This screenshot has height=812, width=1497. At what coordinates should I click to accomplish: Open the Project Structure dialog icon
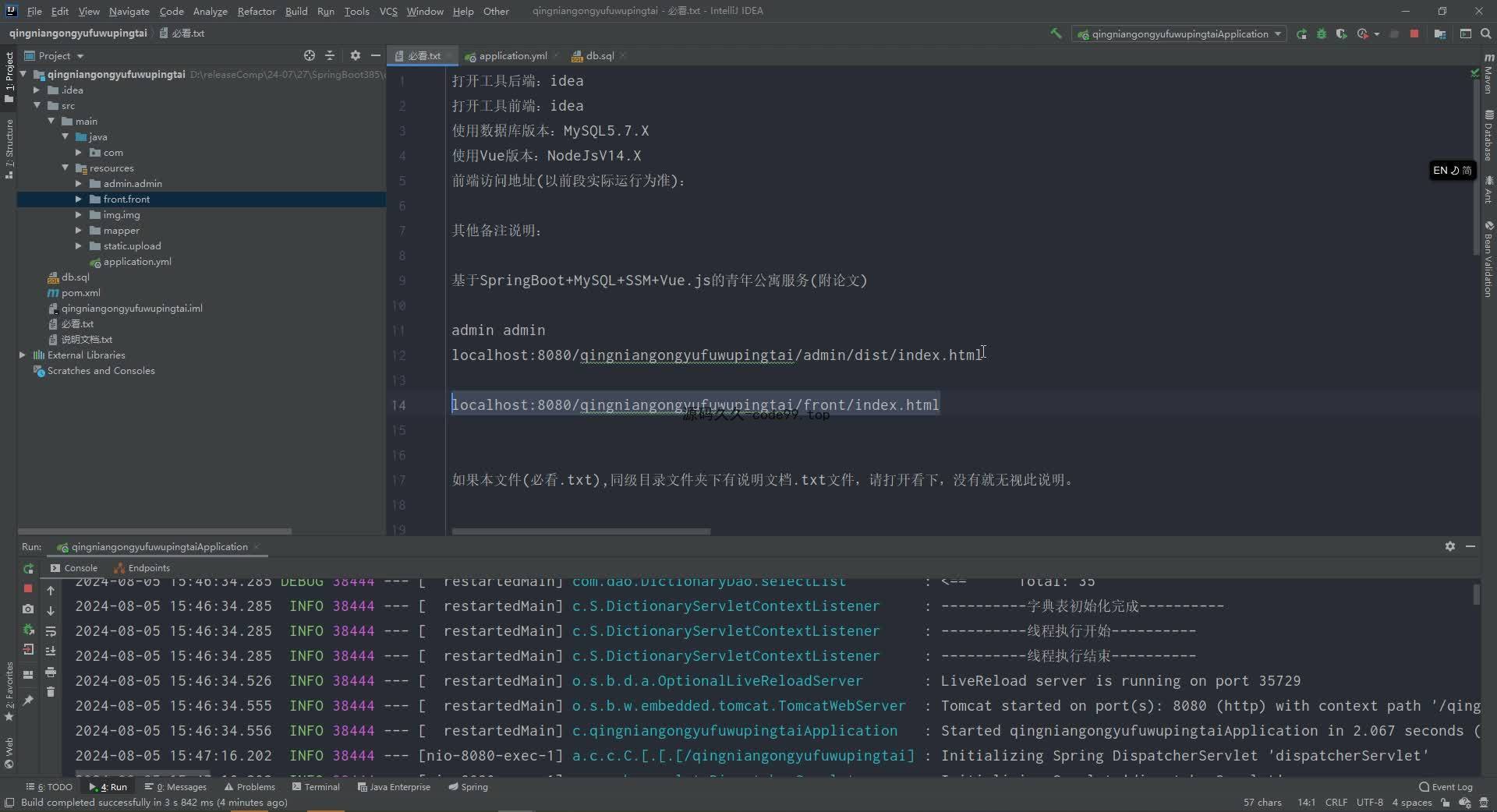coord(1440,34)
